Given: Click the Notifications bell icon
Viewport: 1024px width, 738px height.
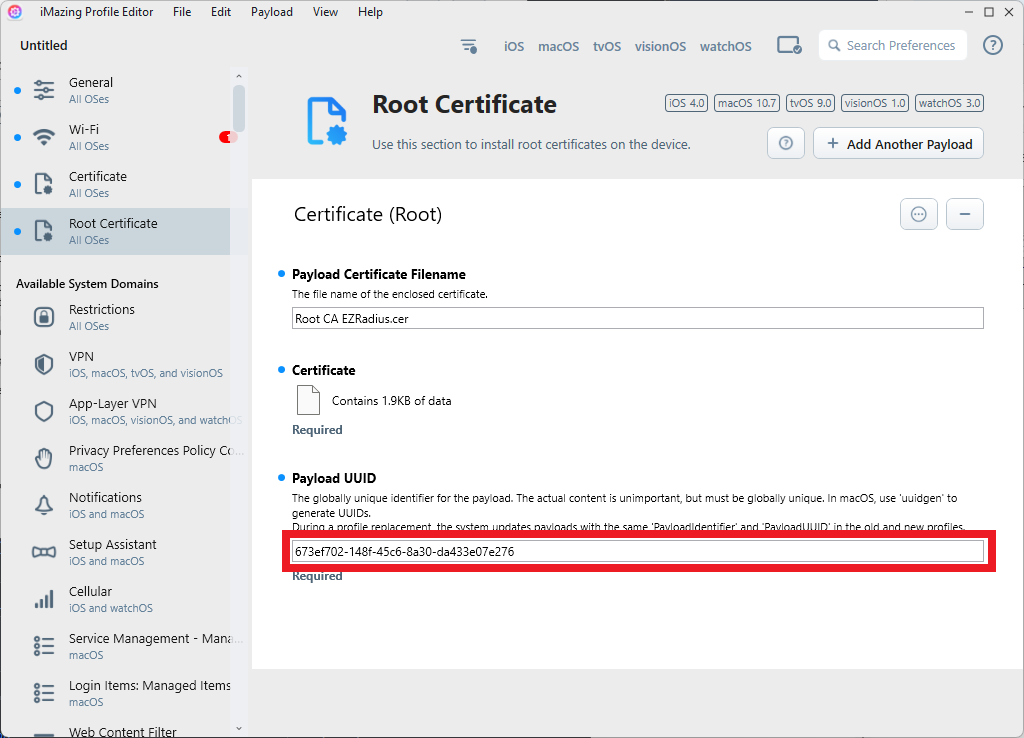Looking at the screenshot, I should (44, 505).
